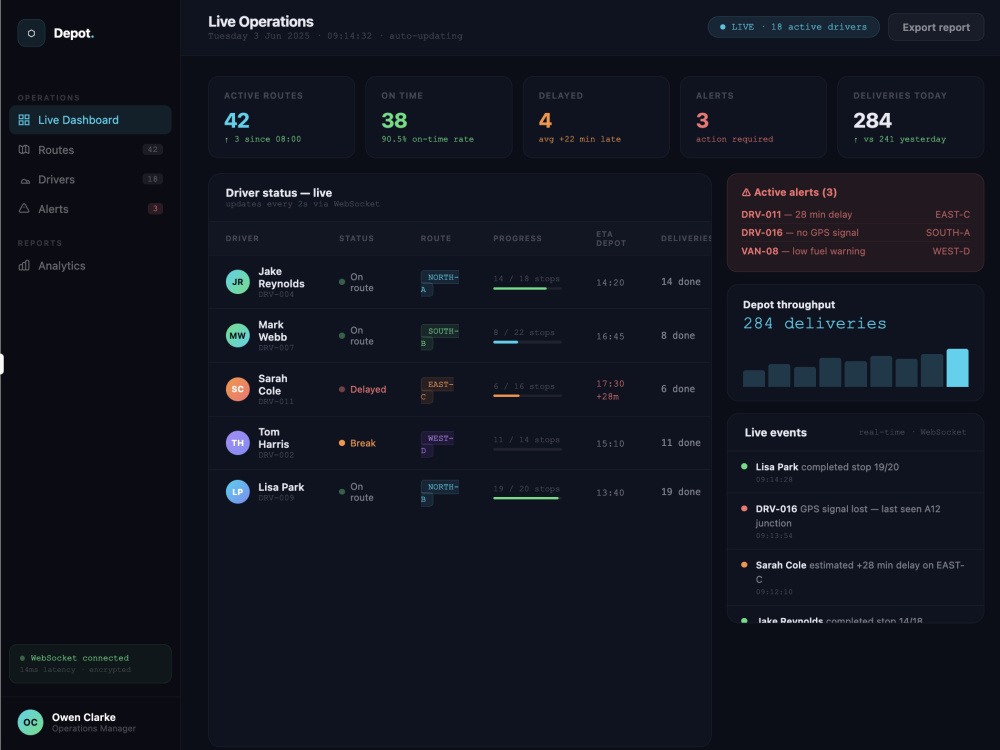Click the orange dot beside Sarah Cole event
The height and width of the screenshot is (750, 1000).
pos(744,564)
